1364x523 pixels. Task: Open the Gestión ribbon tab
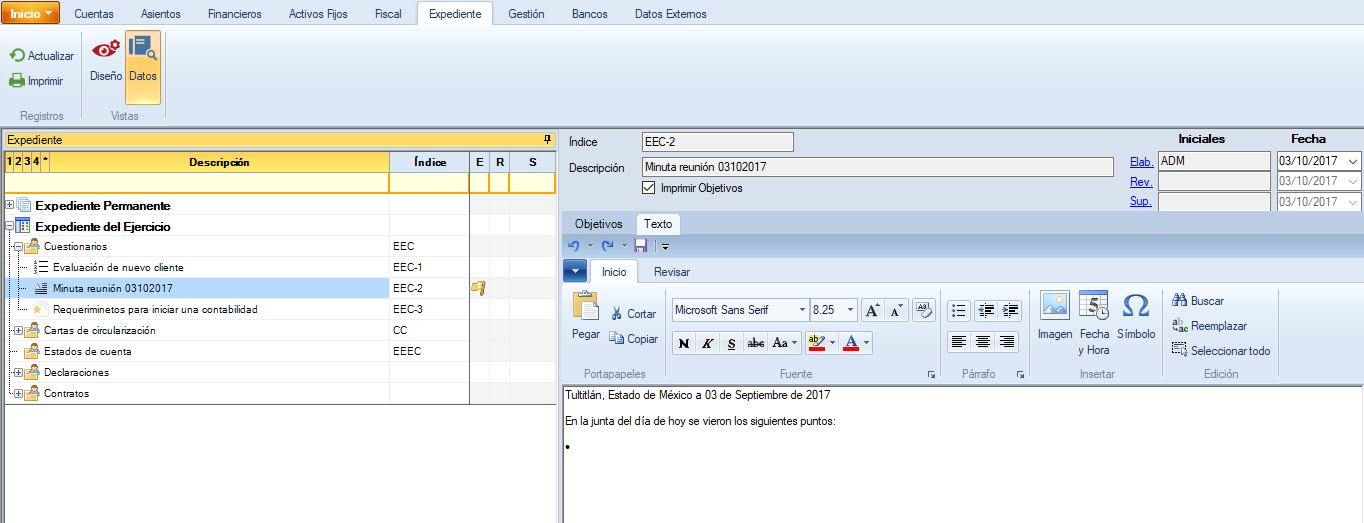526,14
